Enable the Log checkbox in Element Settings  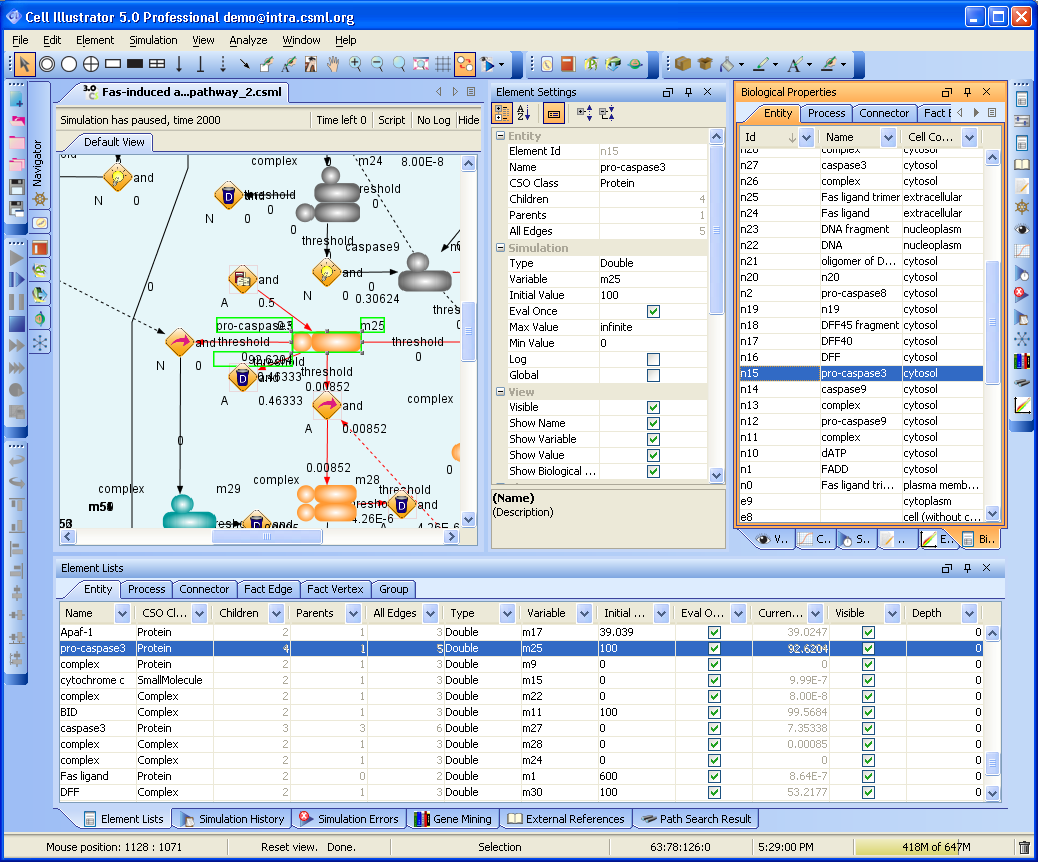coord(653,359)
